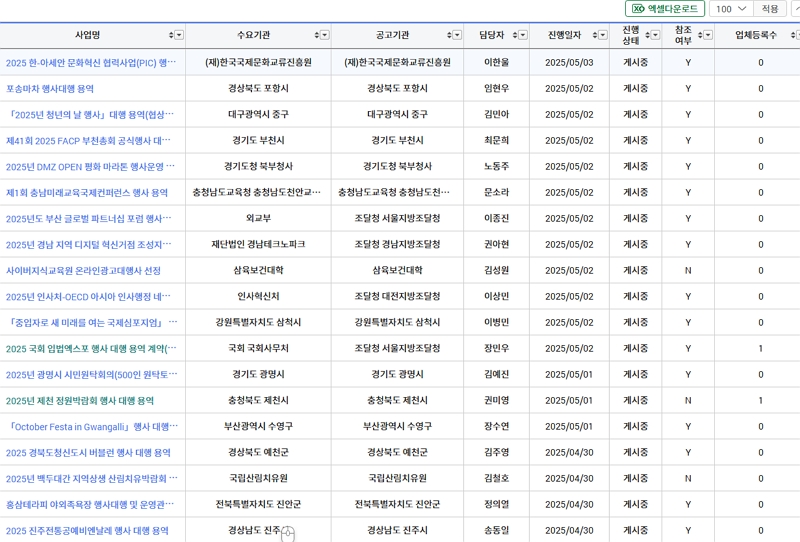Click the sort icon in 사업명 column

point(171,35)
